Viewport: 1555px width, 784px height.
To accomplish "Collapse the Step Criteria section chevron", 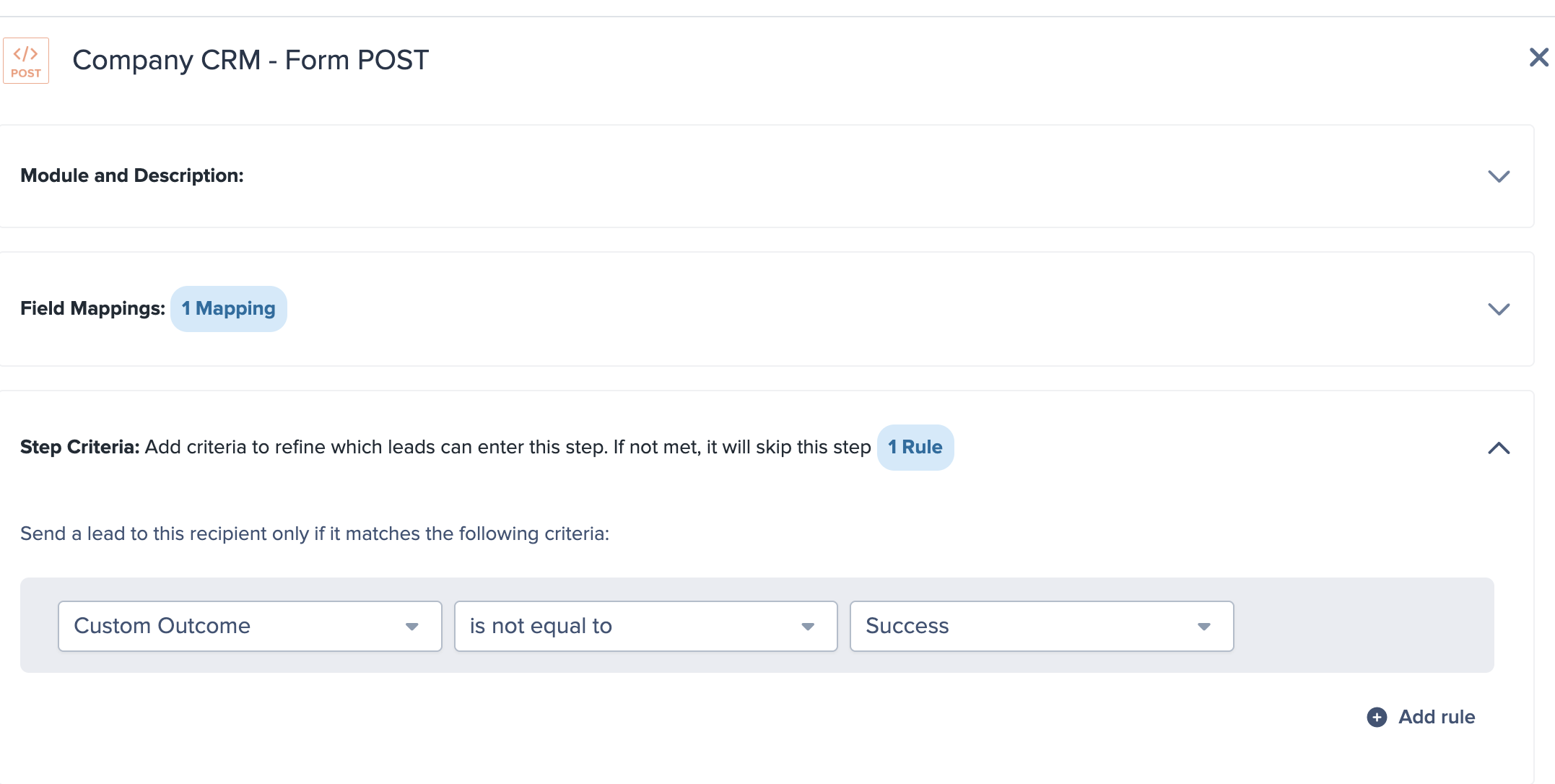I will tap(1499, 448).
